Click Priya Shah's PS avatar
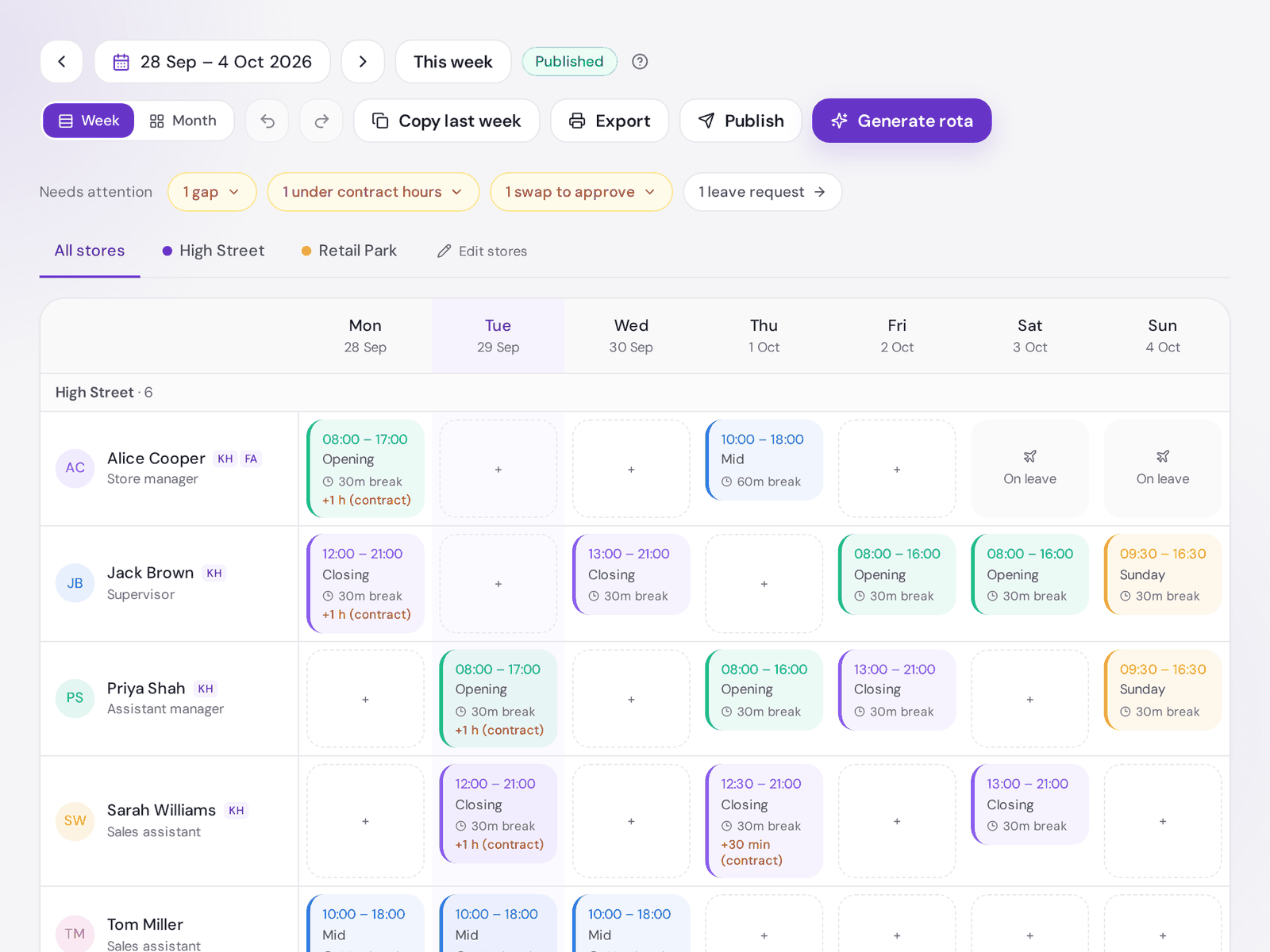Viewport: 1270px width, 952px height. [x=75, y=698]
